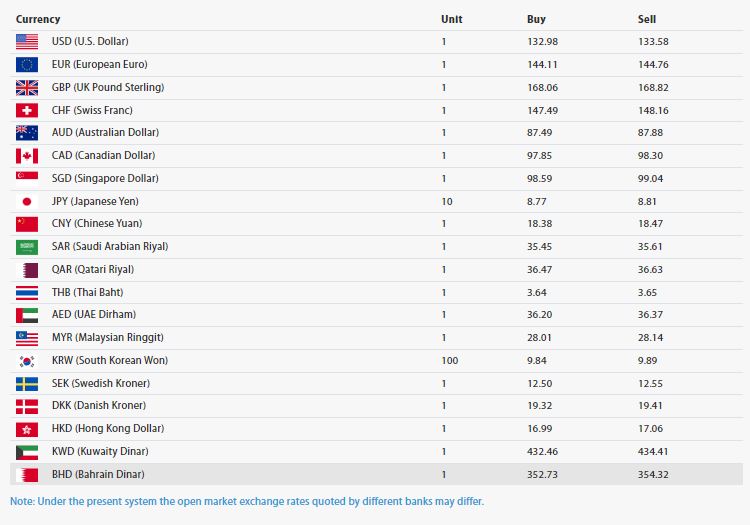The image size is (750, 525).
Task: Click the KWD sell rate 434.41
Action: click(654, 452)
